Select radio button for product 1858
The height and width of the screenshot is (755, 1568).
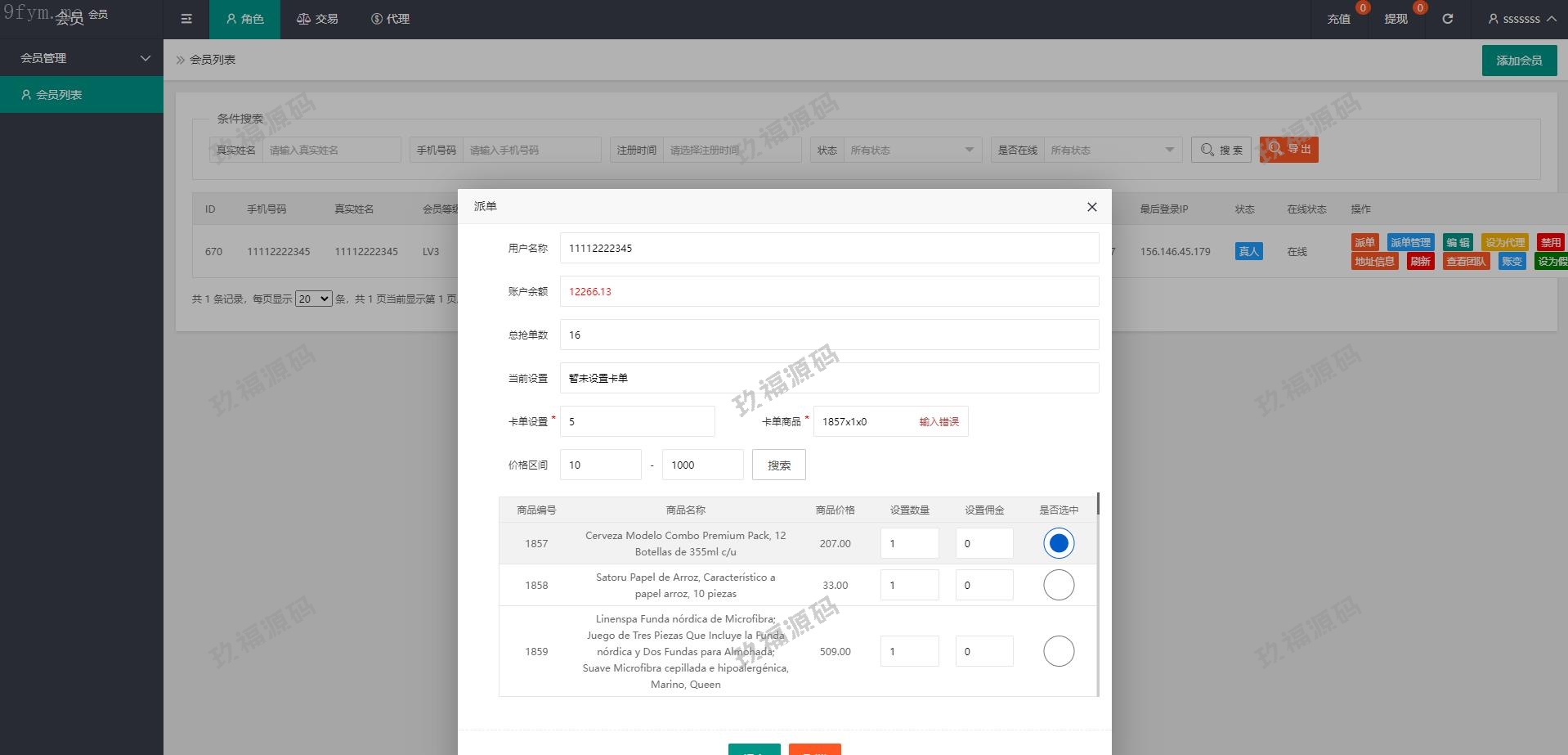(x=1058, y=585)
